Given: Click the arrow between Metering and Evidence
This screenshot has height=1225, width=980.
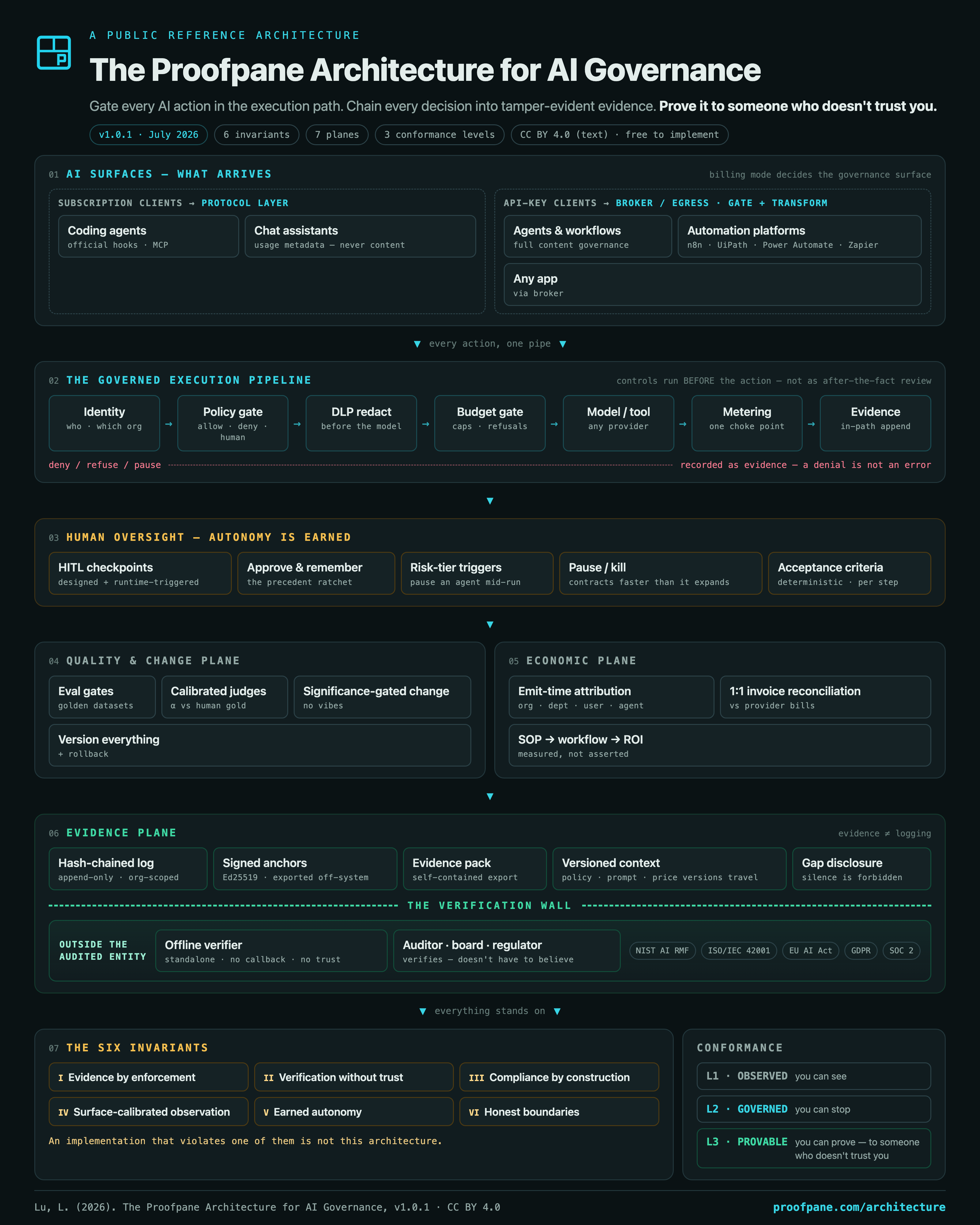Looking at the screenshot, I should click(811, 424).
